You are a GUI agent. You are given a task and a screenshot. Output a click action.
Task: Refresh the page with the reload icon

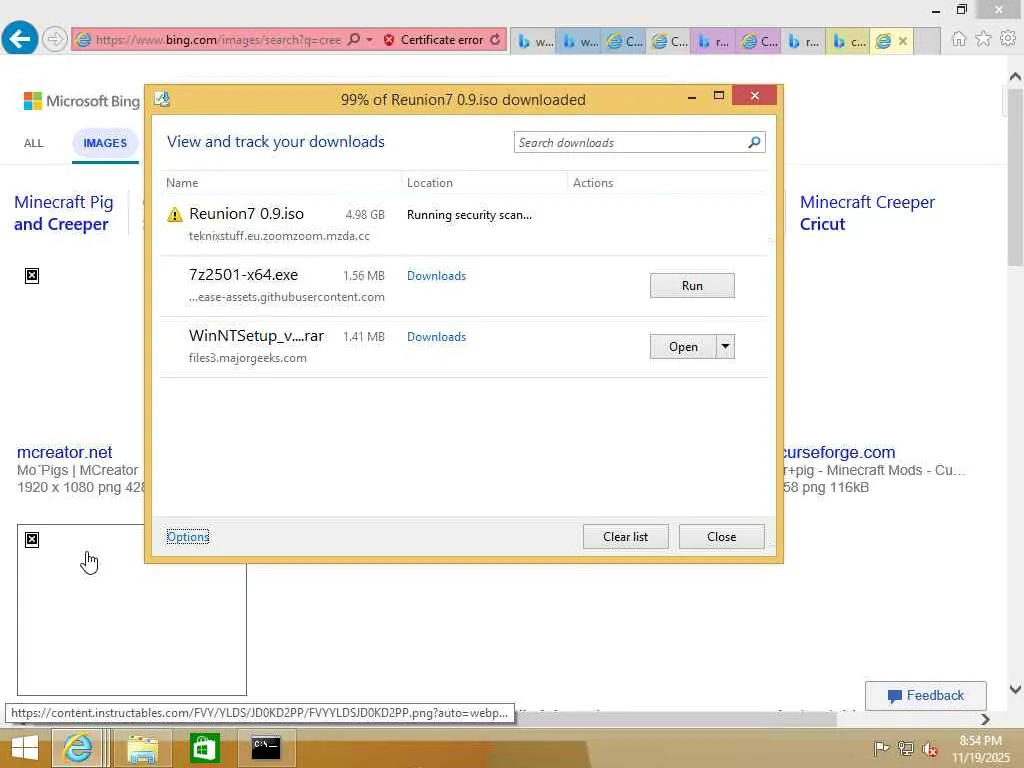click(x=496, y=40)
